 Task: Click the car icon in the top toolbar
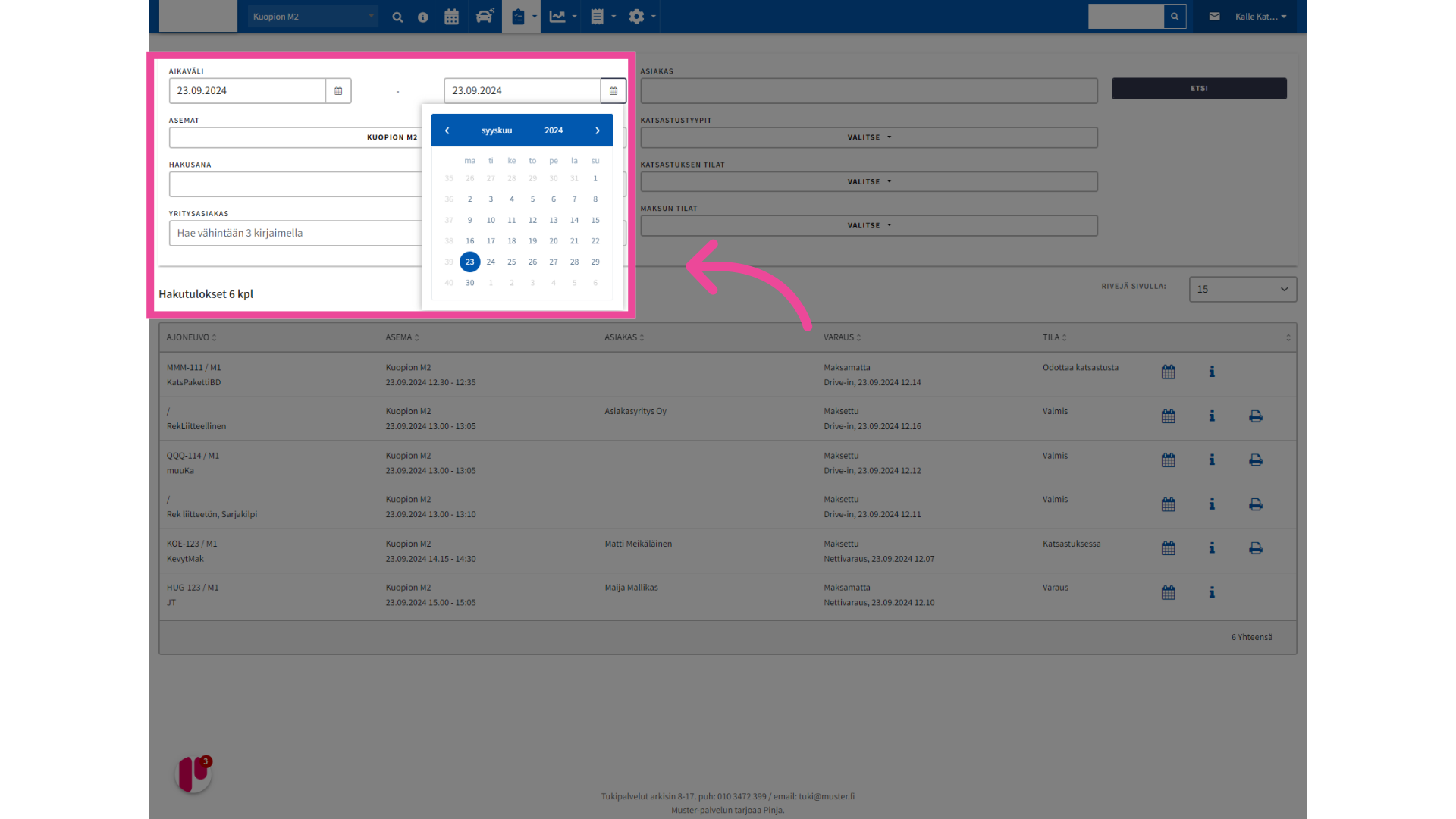coord(485,17)
